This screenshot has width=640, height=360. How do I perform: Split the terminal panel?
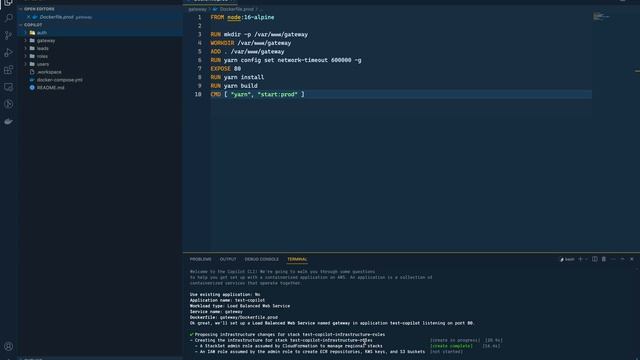(x=595, y=259)
